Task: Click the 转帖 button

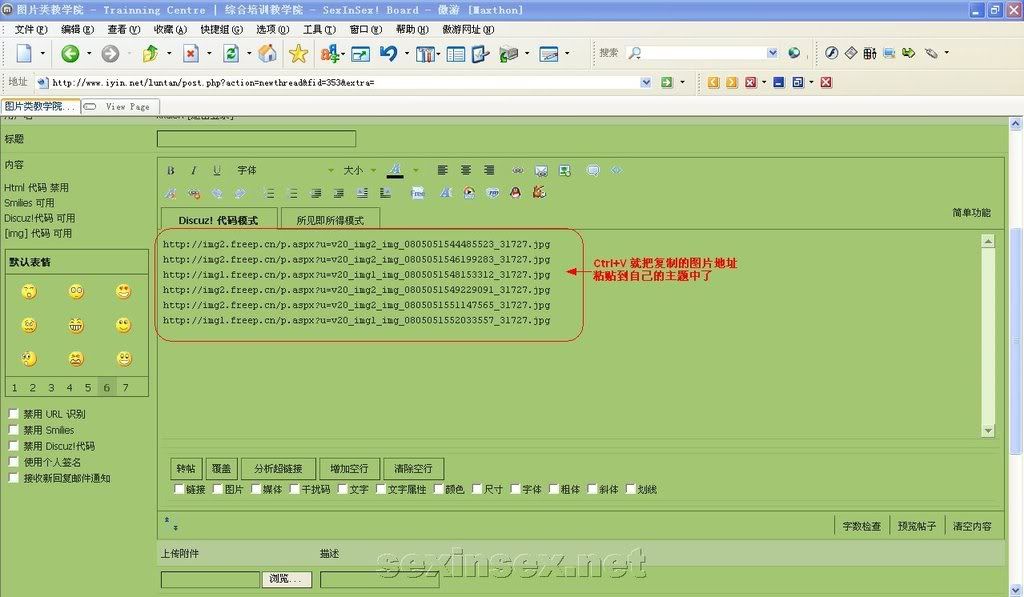Action: [x=186, y=468]
